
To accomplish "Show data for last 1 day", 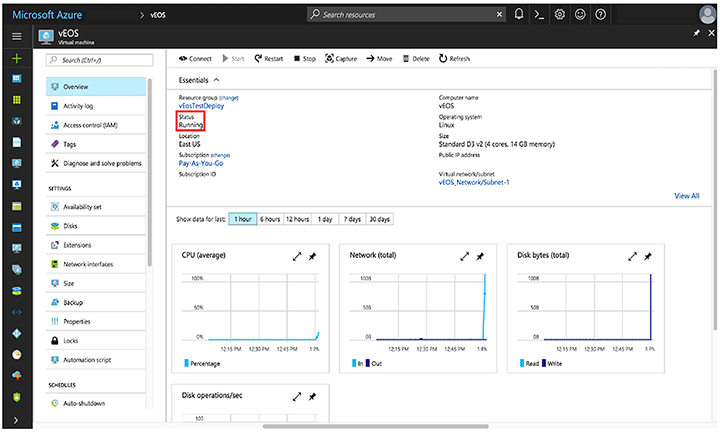I will [x=325, y=219].
